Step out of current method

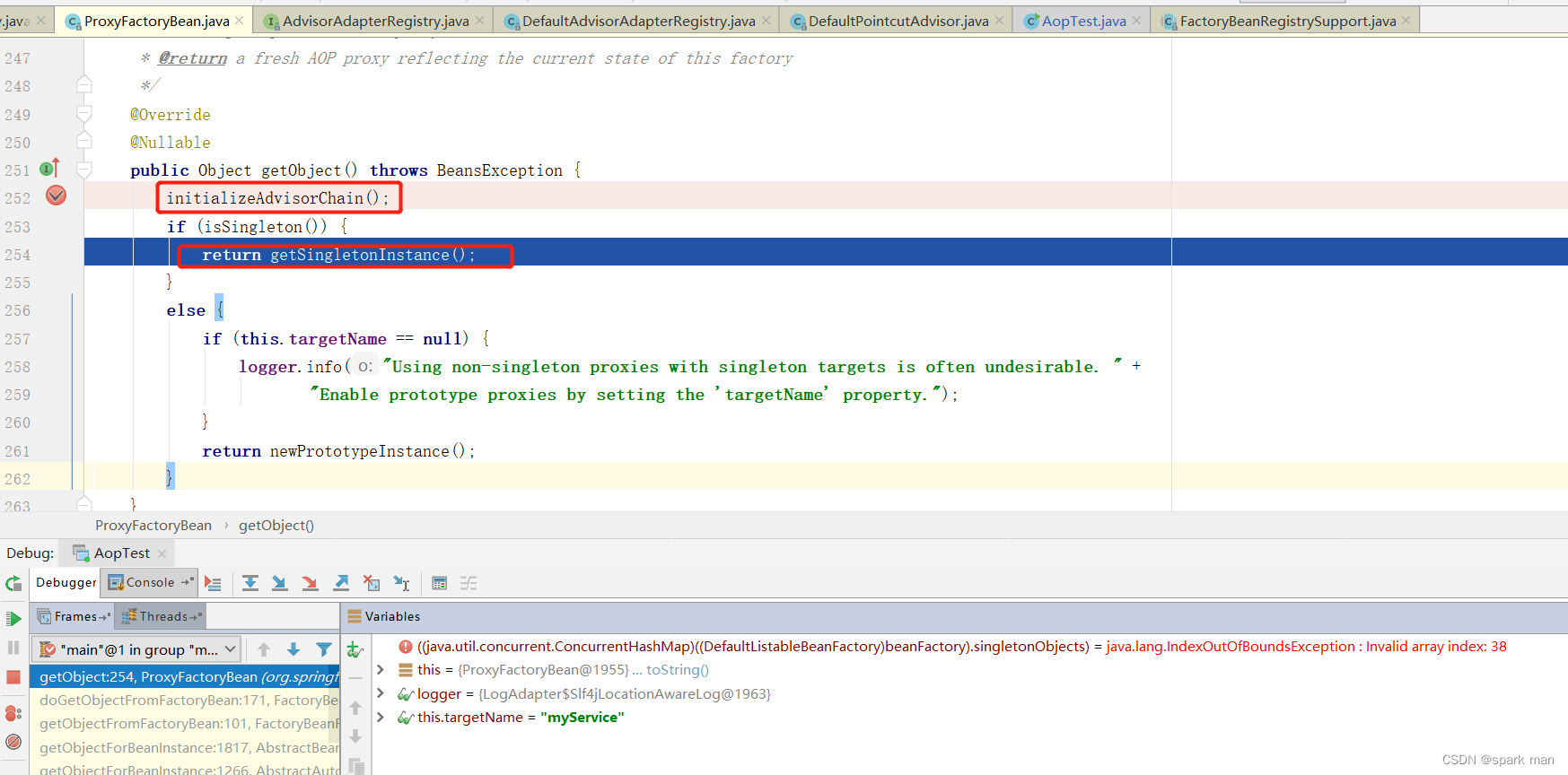[341, 583]
